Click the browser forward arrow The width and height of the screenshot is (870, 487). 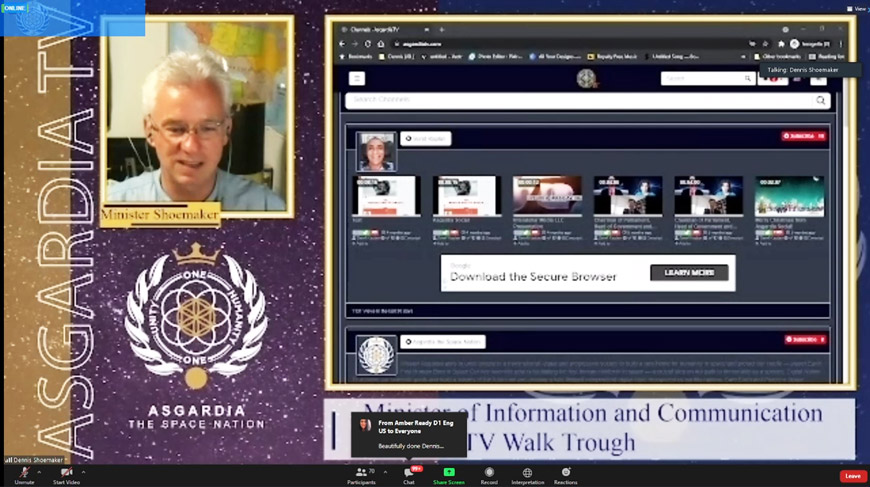(355, 44)
